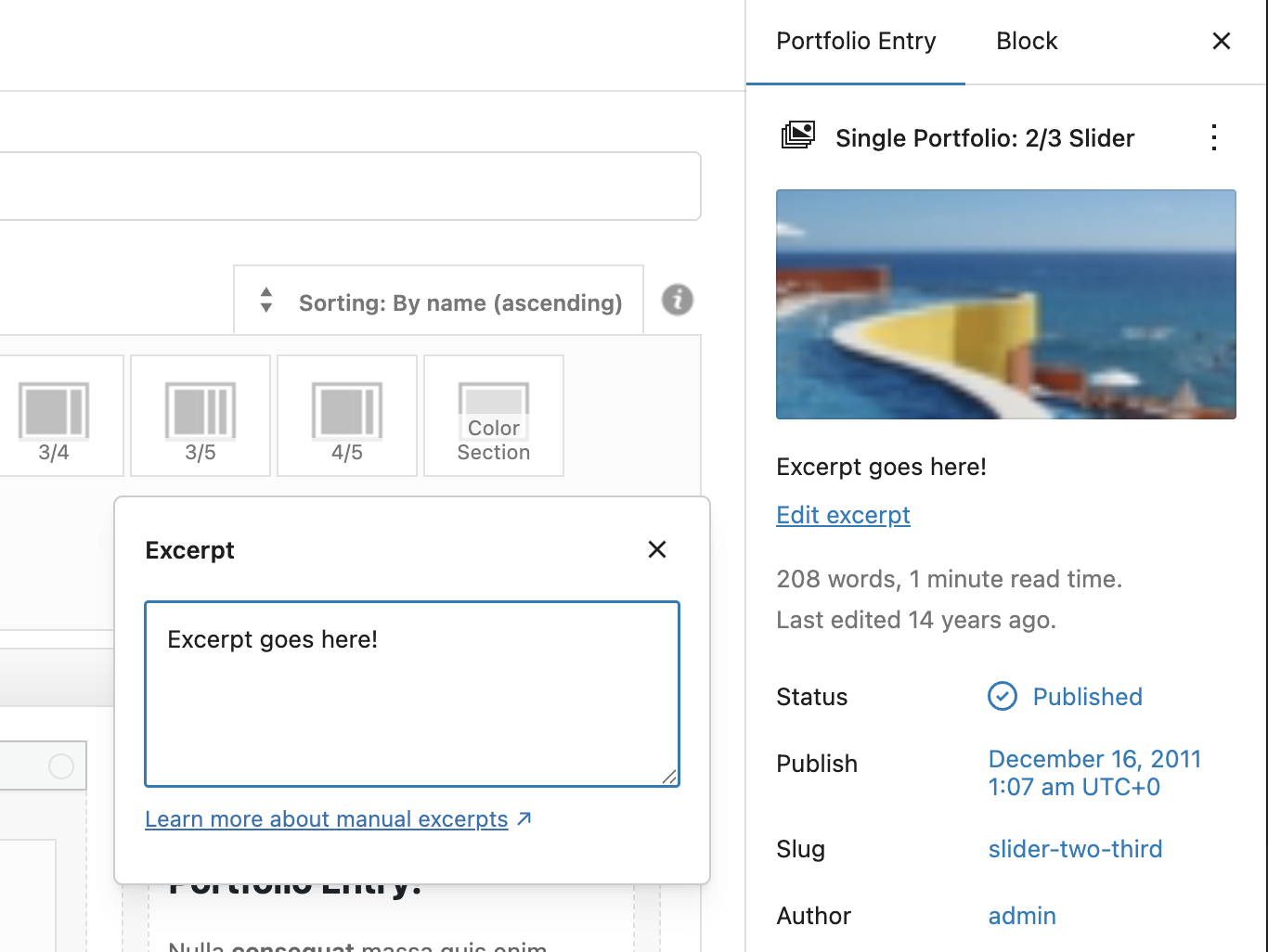The height and width of the screenshot is (952, 1268).
Task: Close the settings sidebar panel
Action: point(1222,41)
